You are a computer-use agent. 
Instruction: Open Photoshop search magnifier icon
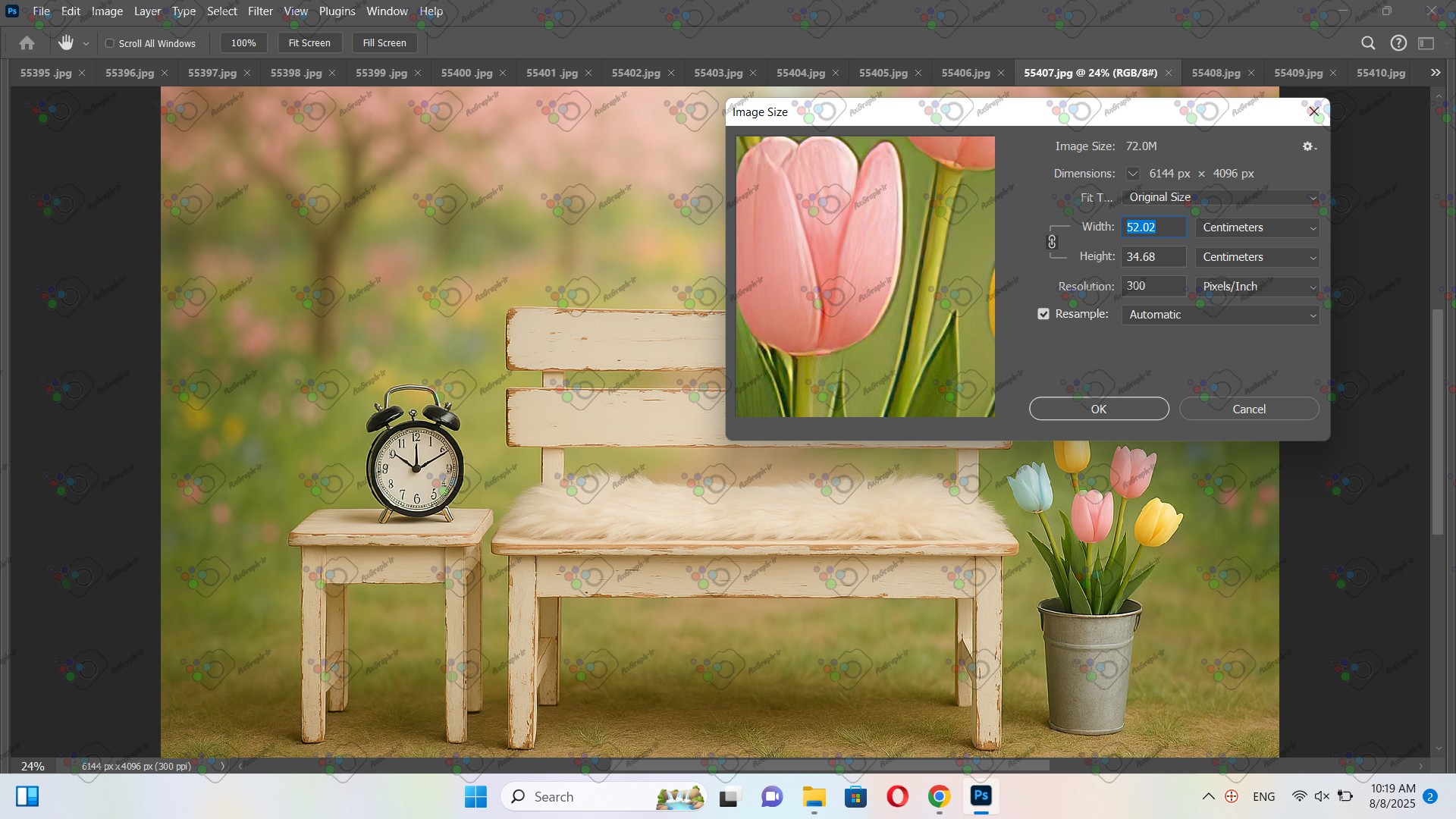tap(1368, 43)
